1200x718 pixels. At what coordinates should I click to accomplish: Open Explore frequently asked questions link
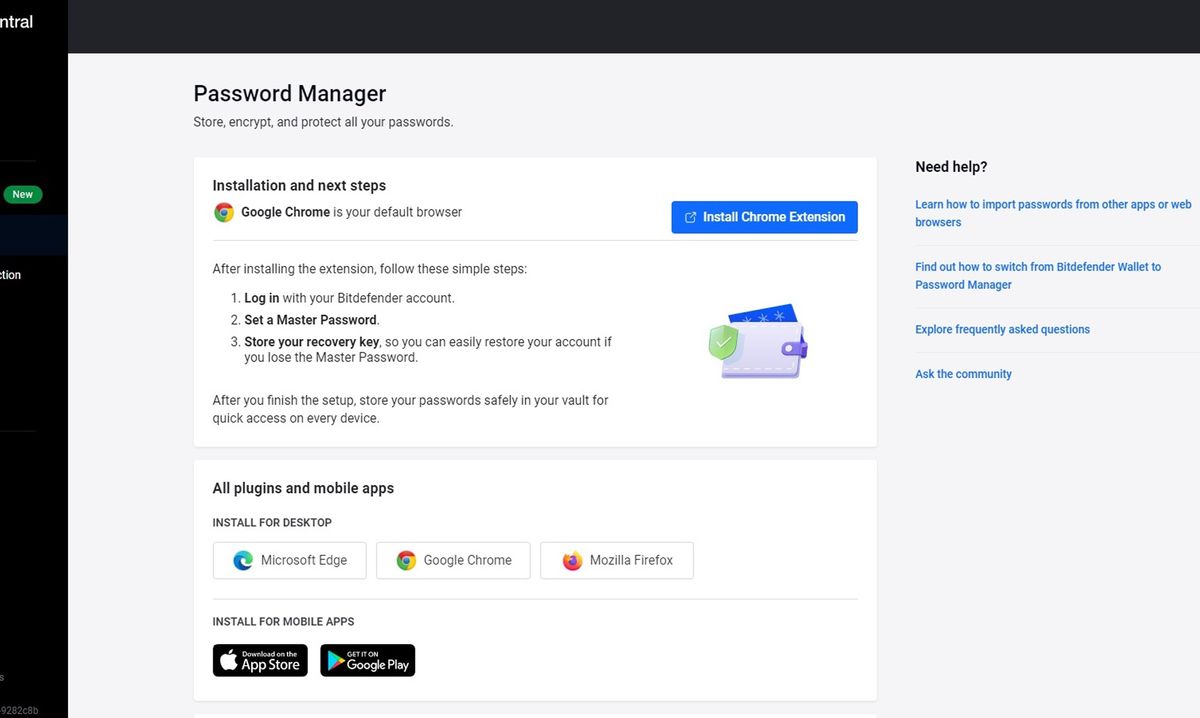[1002, 329]
